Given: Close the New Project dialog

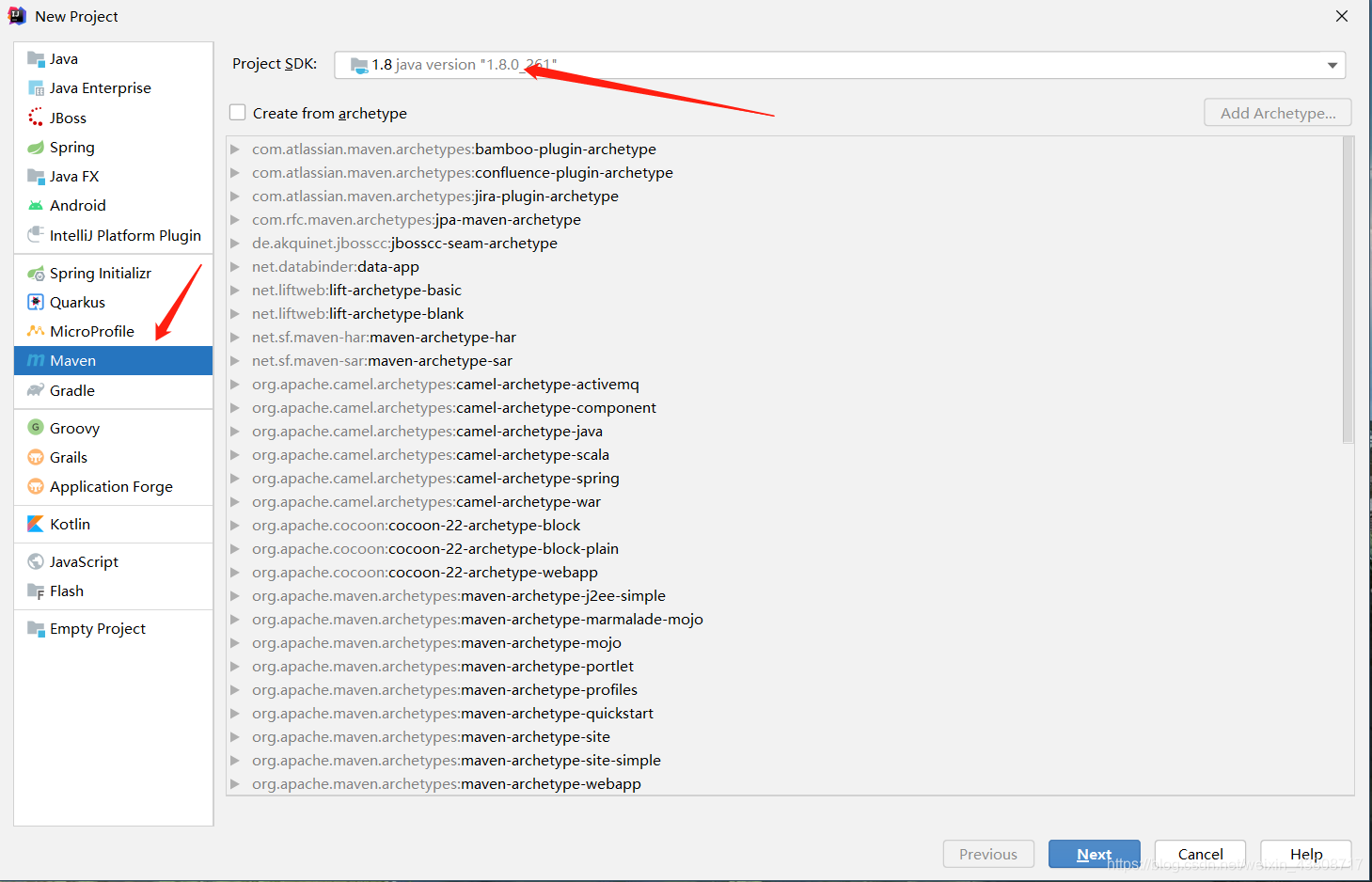Looking at the screenshot, I should (x=1342, y=16).
